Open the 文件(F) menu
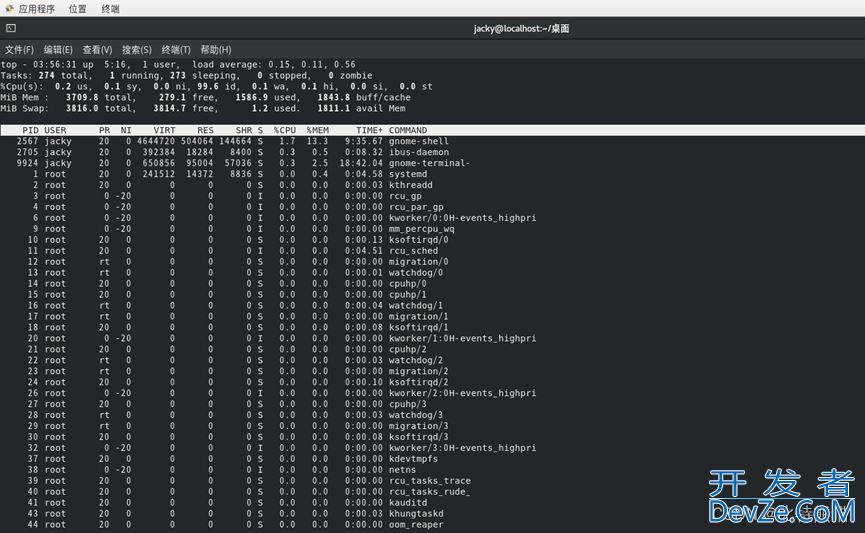Image resolution: width=865 pixels, height=533 pixels. point(19,50)
